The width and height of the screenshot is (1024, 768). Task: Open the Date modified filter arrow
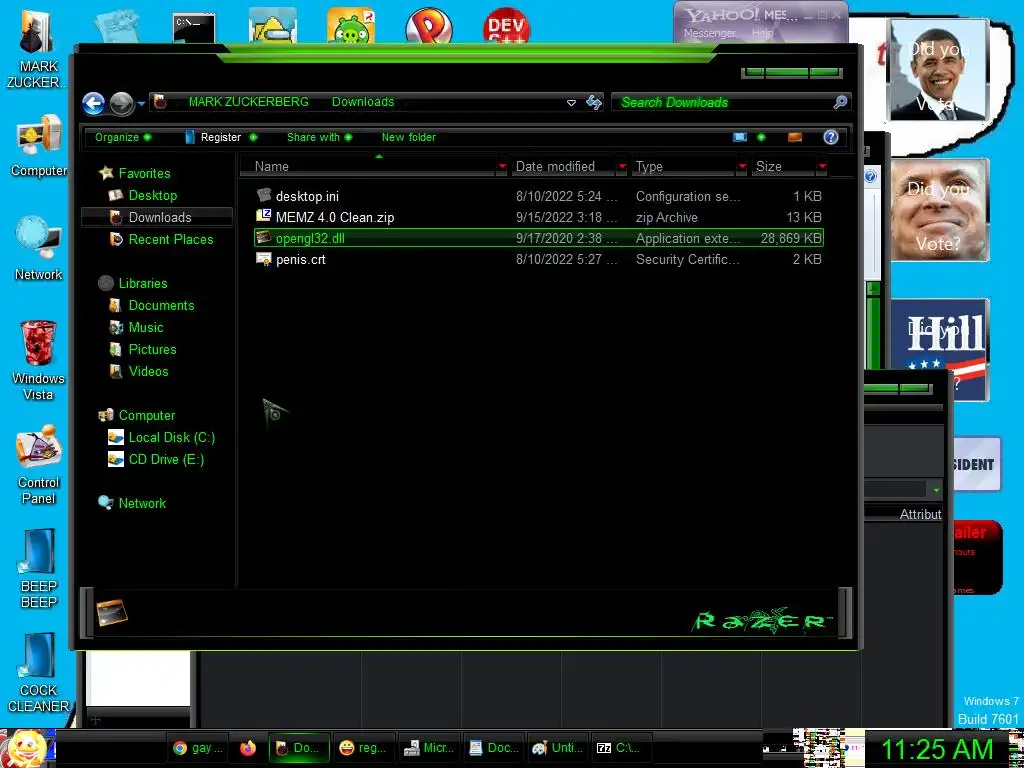coord(622,167)
